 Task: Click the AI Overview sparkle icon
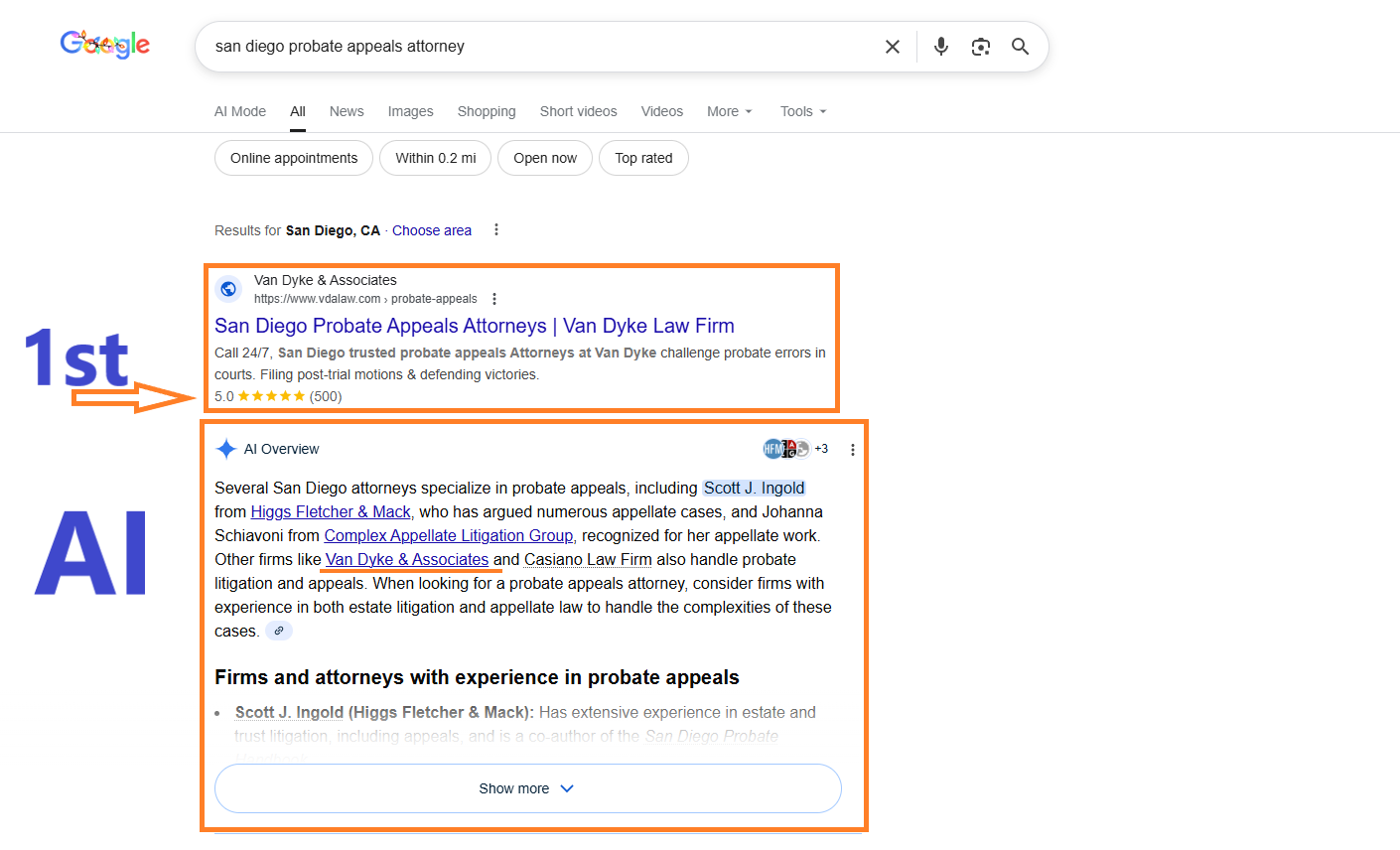coord(226,449)
